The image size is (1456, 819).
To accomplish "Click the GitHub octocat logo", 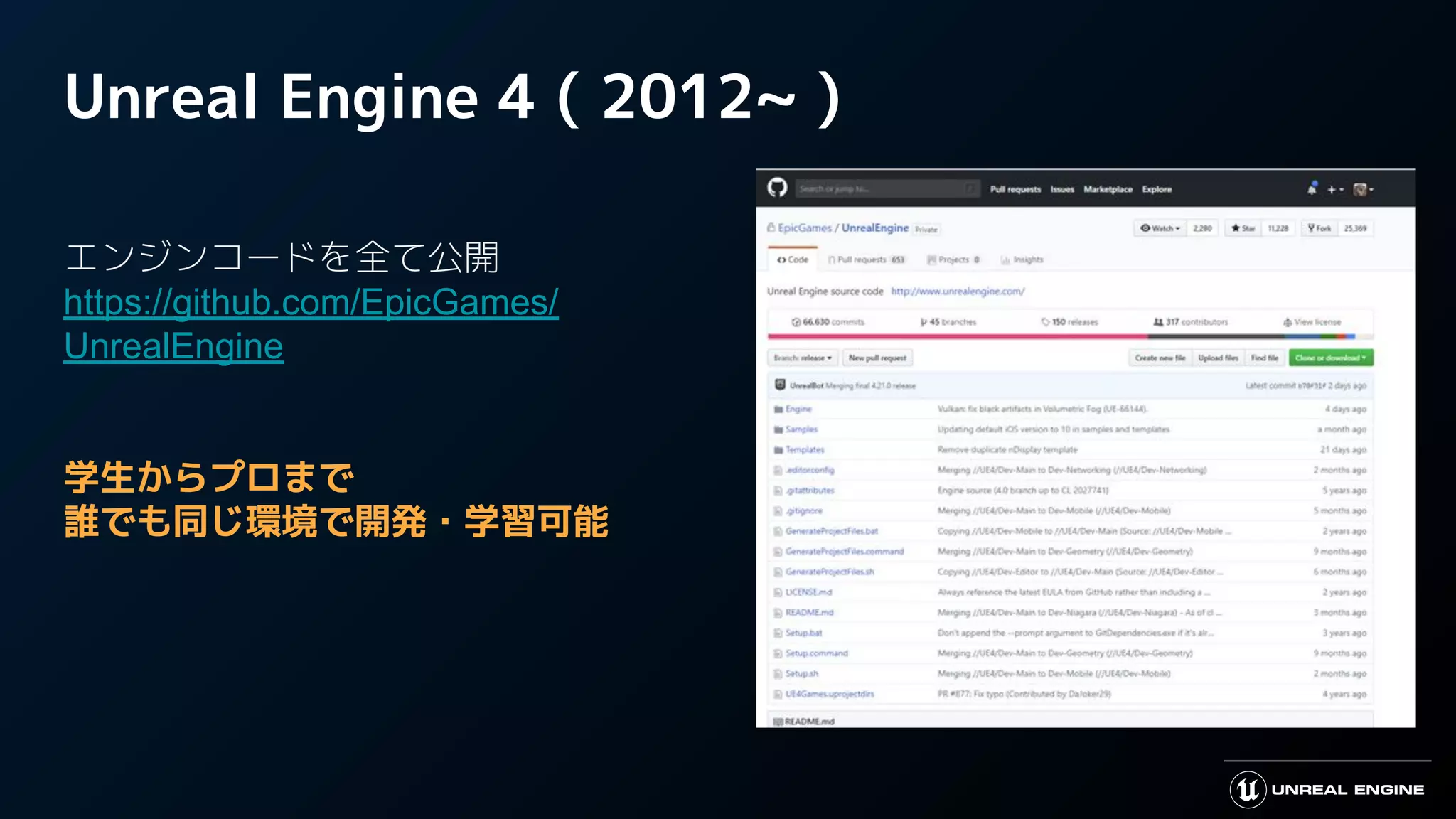I will pyautogui.click(x=777, y=188).
